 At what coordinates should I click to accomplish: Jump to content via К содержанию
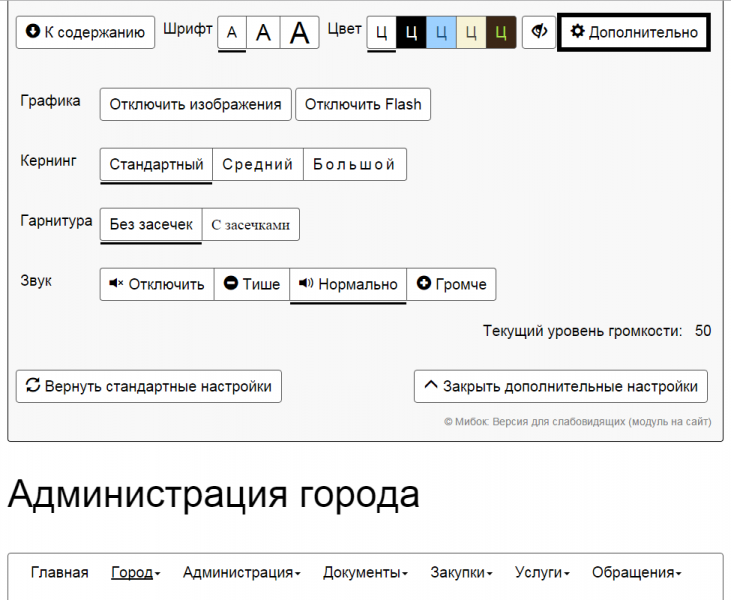[x=86, y=32]
